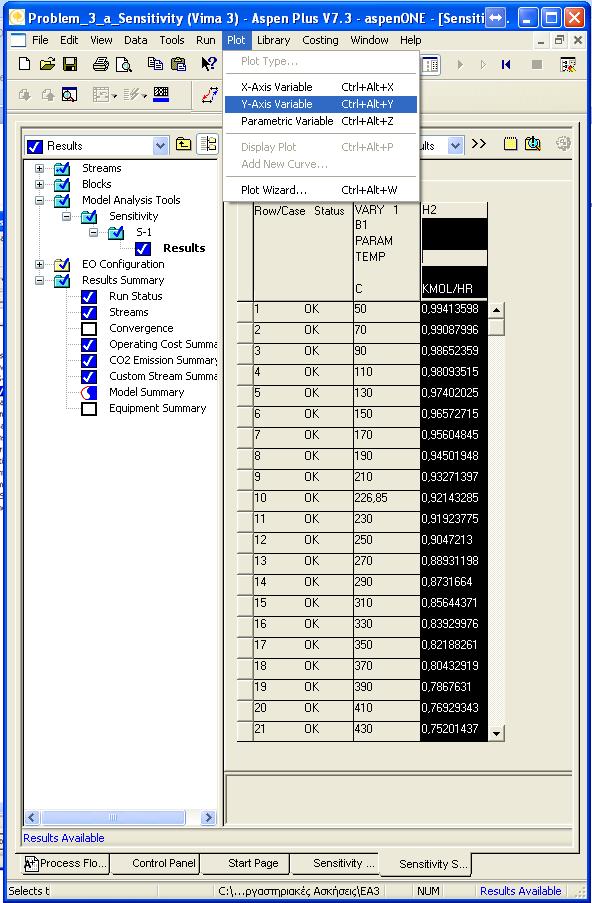Screen dimensions: 592x903
Task: Collapse the S-1 tree node
Action: 93,233
